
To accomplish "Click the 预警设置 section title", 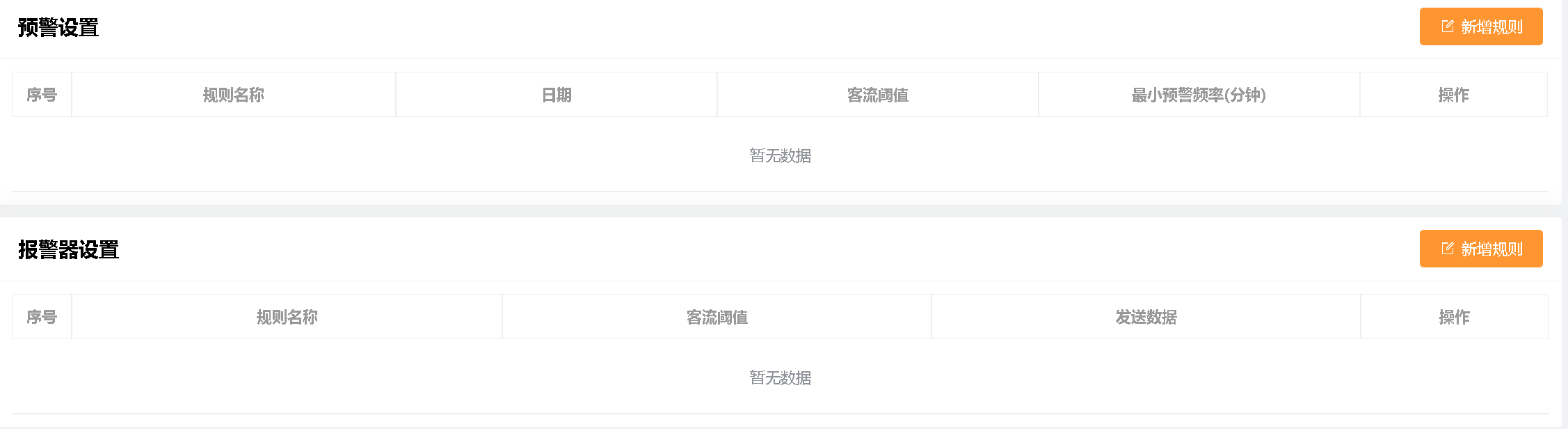I will [58, 28].
